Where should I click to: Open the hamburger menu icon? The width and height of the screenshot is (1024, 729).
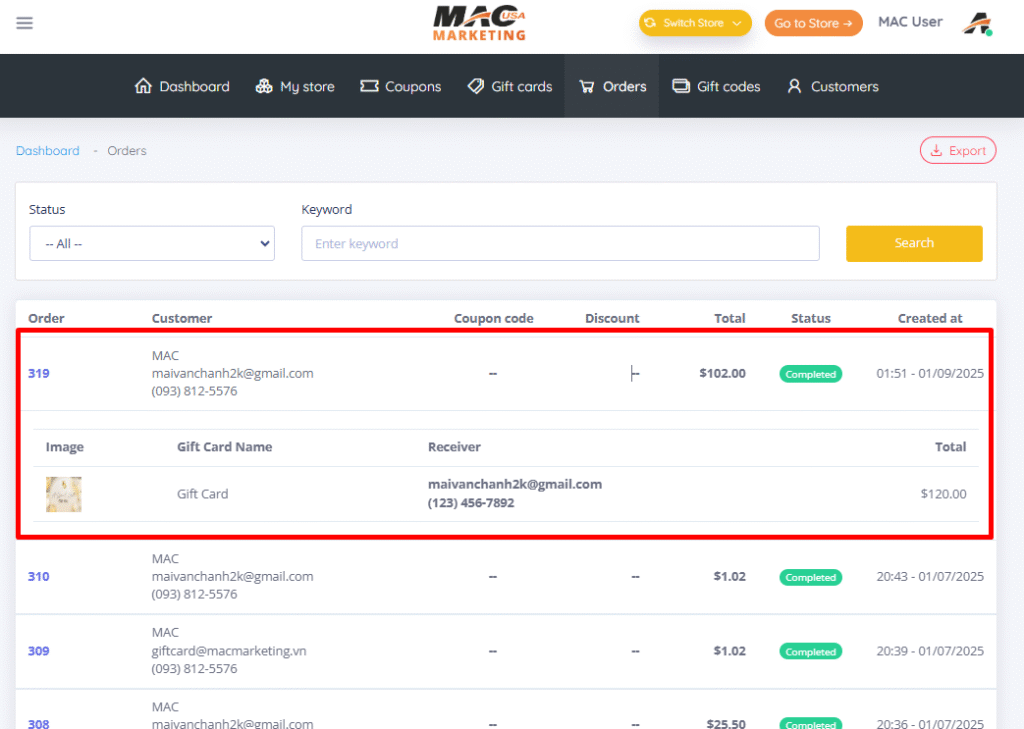tap(25, 23)
